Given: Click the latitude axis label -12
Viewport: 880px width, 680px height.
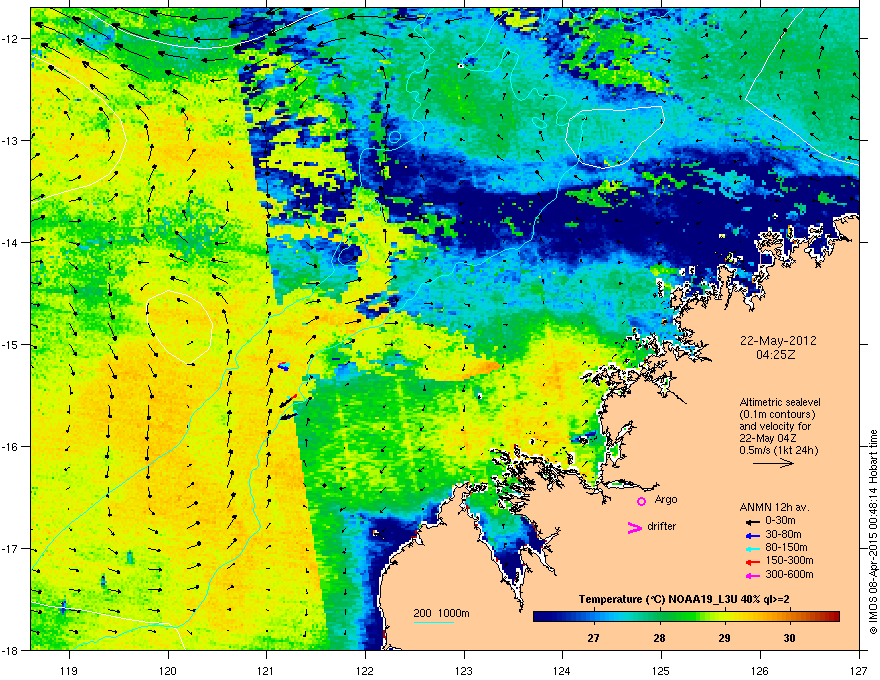Looking at the screenshot, I should click(x=10, y=38).
